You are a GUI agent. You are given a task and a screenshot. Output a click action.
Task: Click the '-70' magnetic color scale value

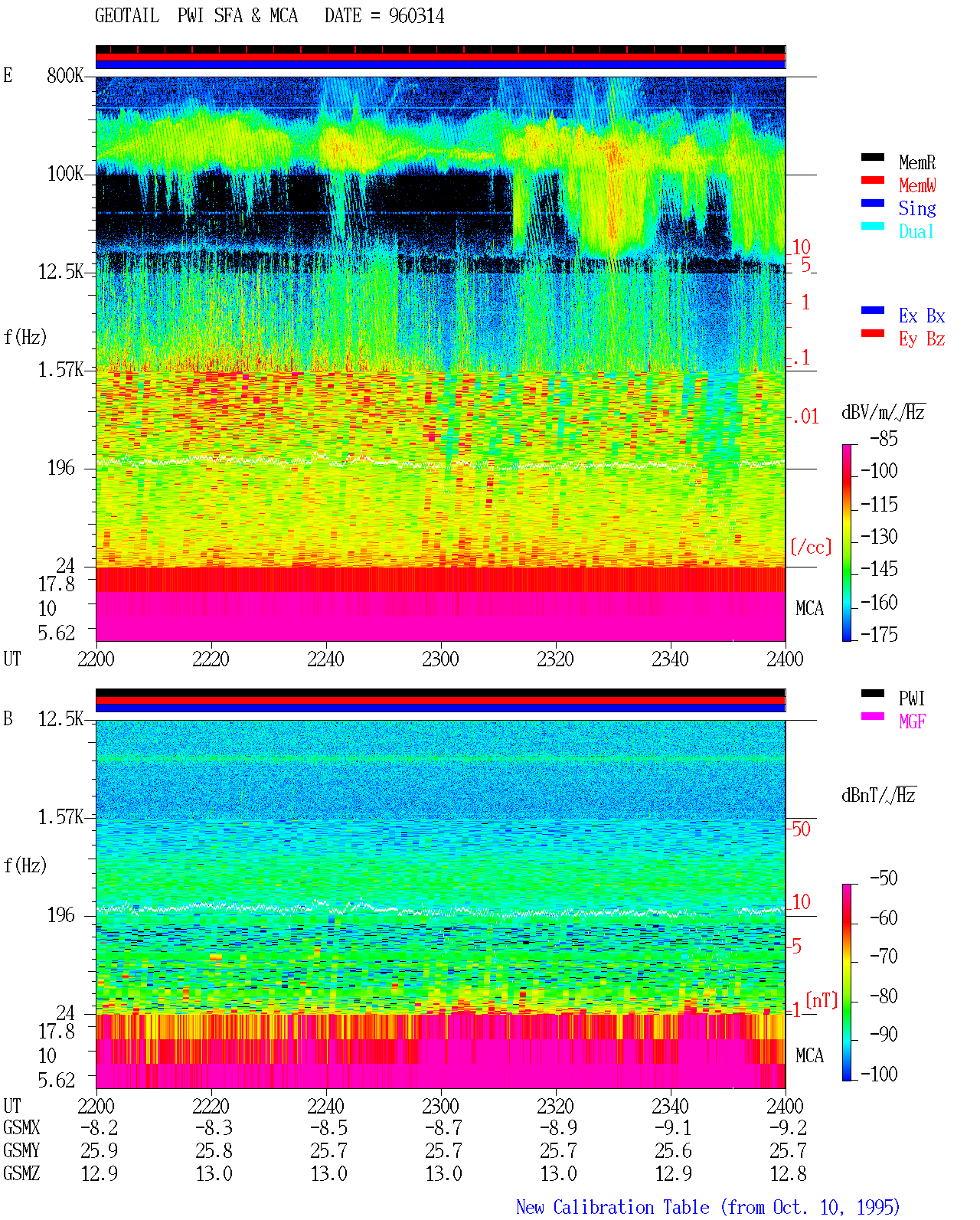coord(884,957)
